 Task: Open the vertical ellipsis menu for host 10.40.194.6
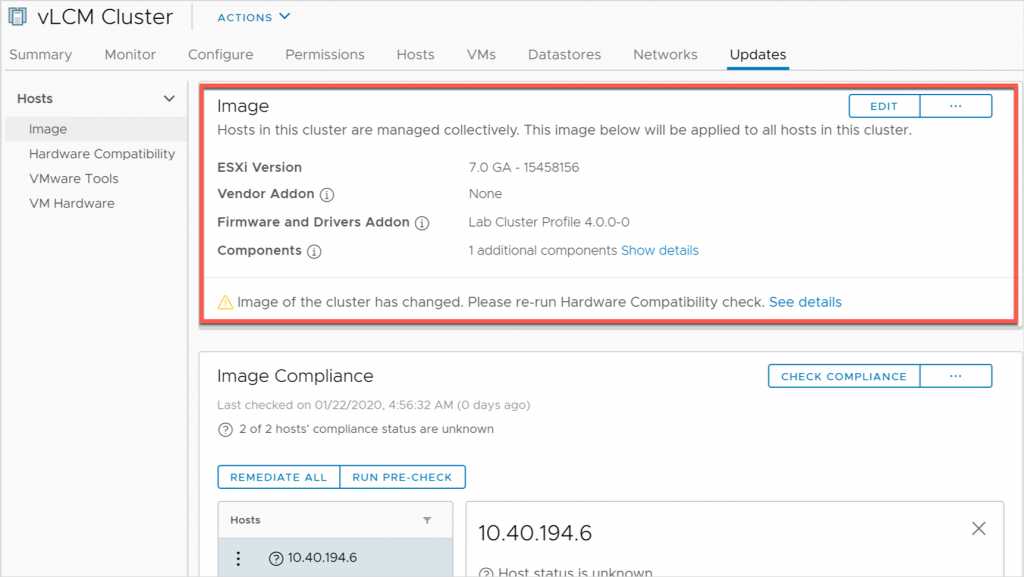(x=237, y=557)
